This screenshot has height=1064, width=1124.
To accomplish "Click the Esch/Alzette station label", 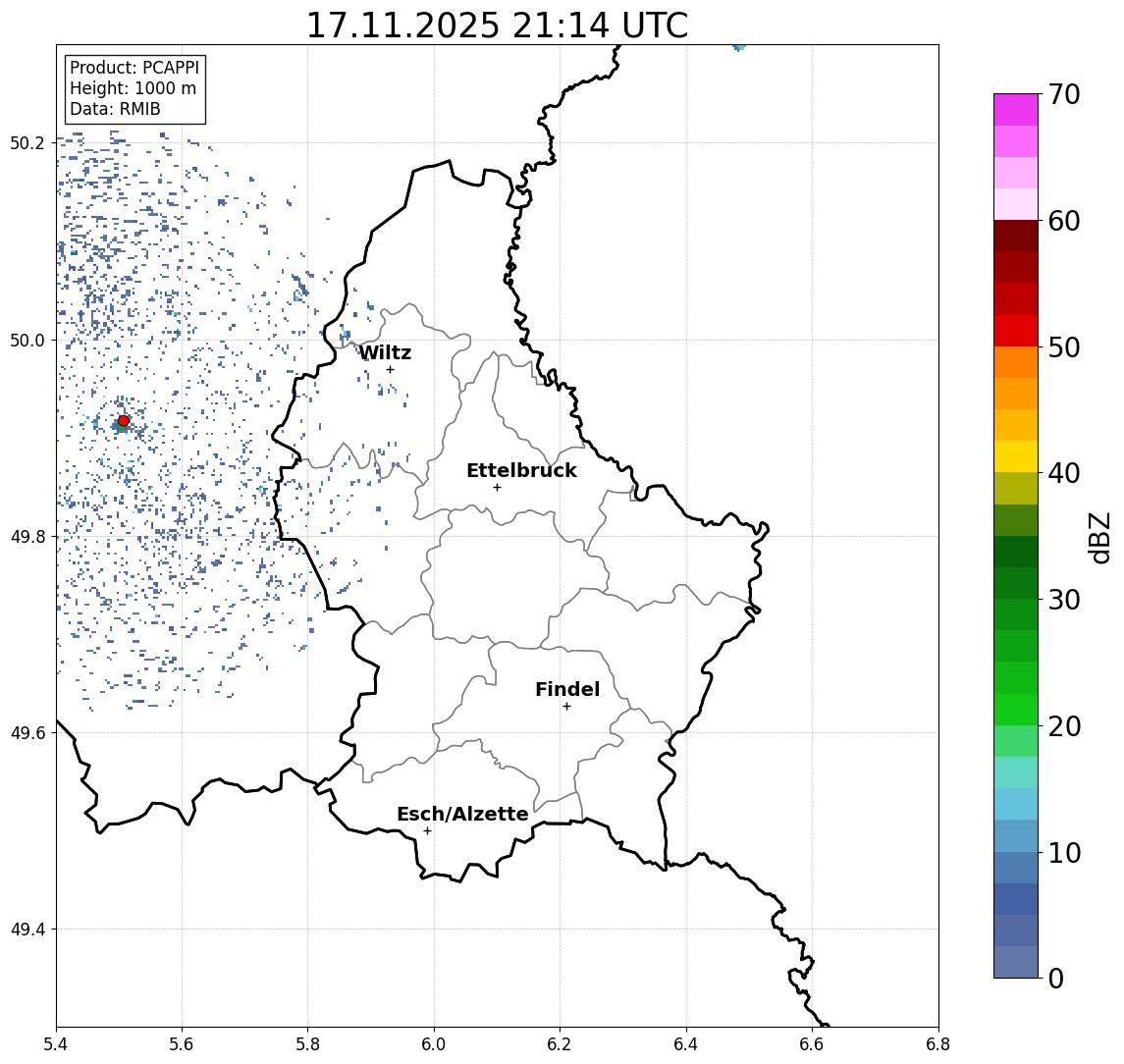I will pyautogui.click(x=462, y=814).
